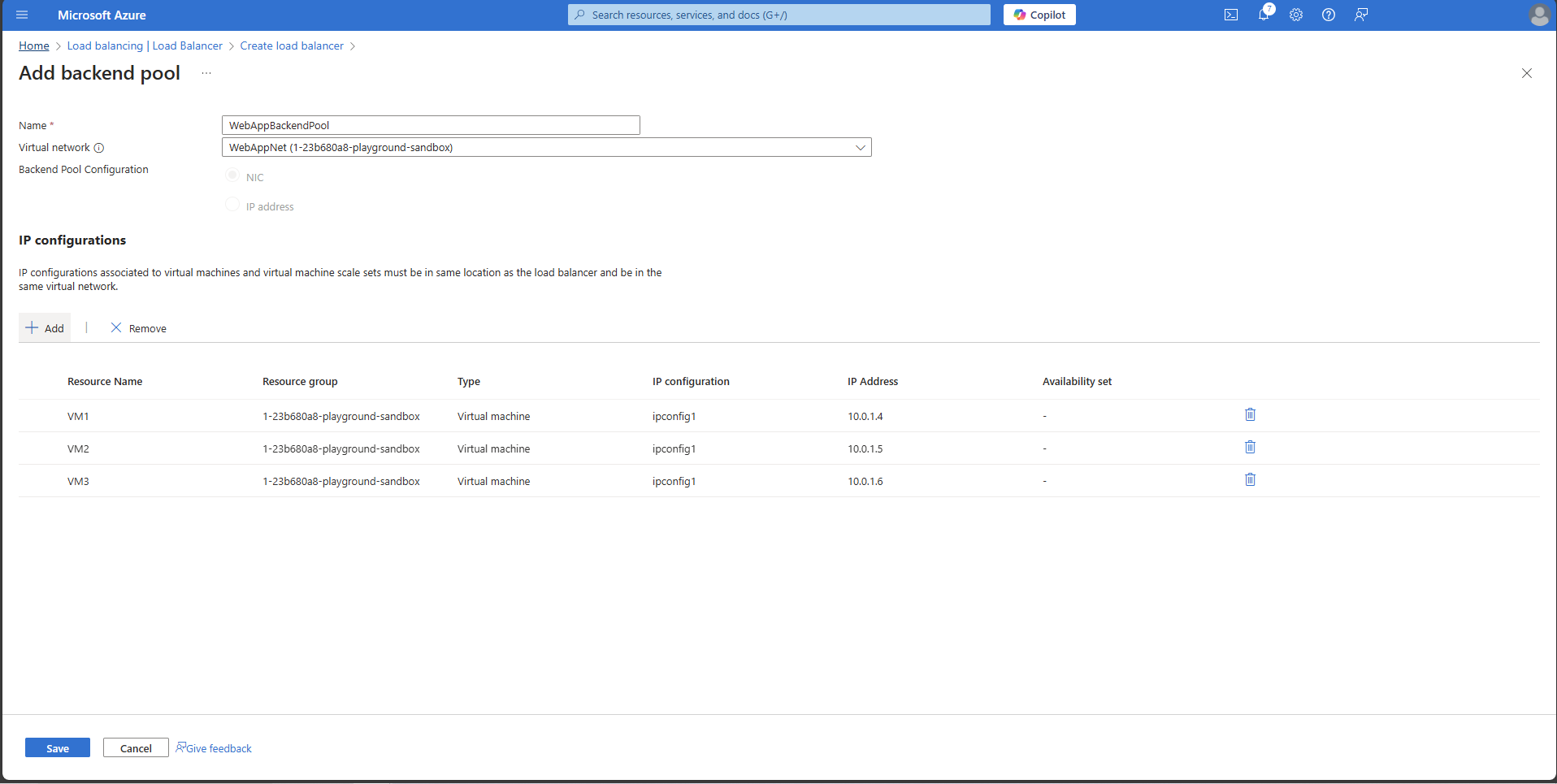This screenshot has width=1557, height=784.
Task: Delete VM3 row with trash icon
Action: 1250,480
